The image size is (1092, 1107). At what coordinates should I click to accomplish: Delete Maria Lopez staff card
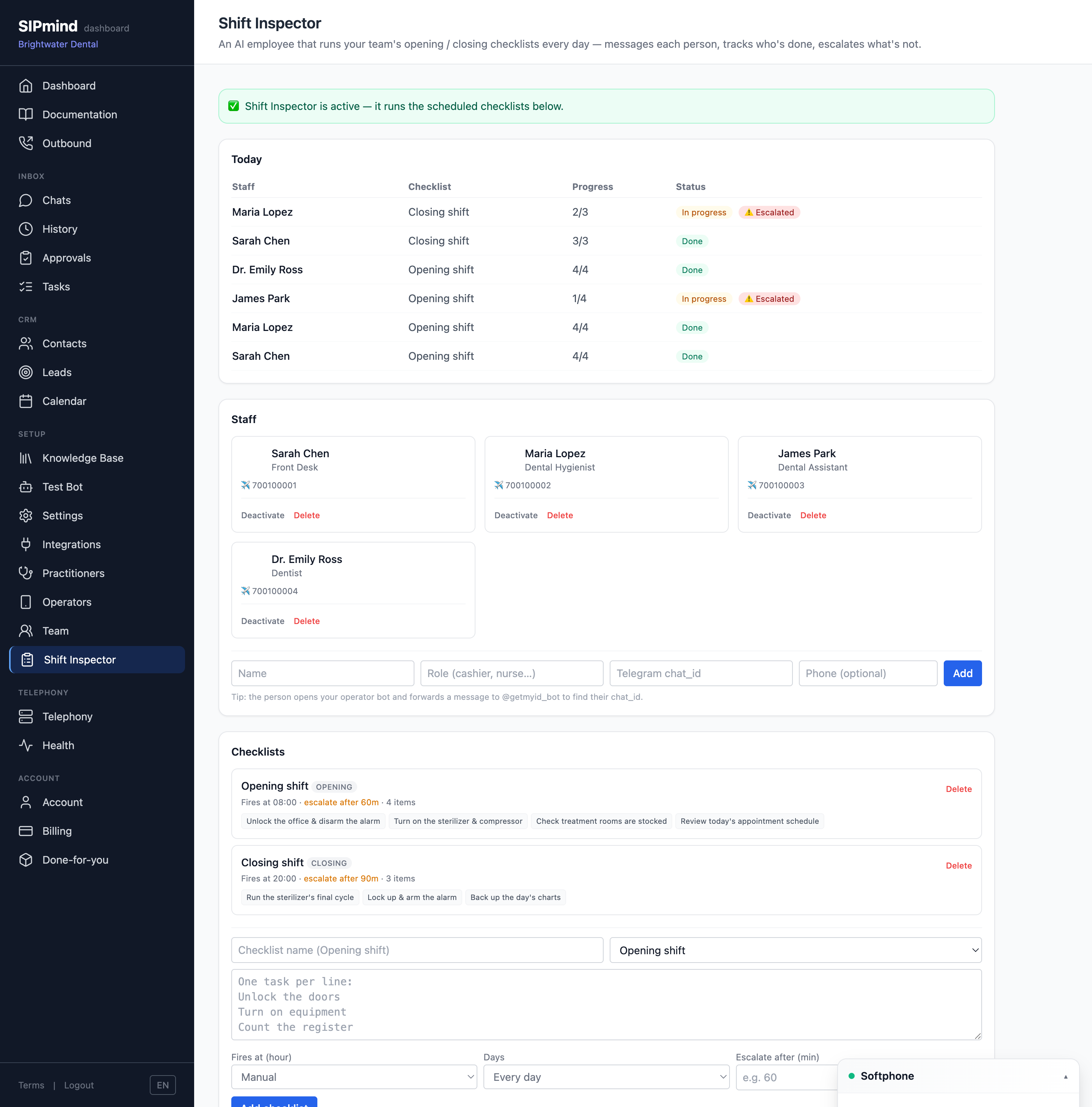560,515
